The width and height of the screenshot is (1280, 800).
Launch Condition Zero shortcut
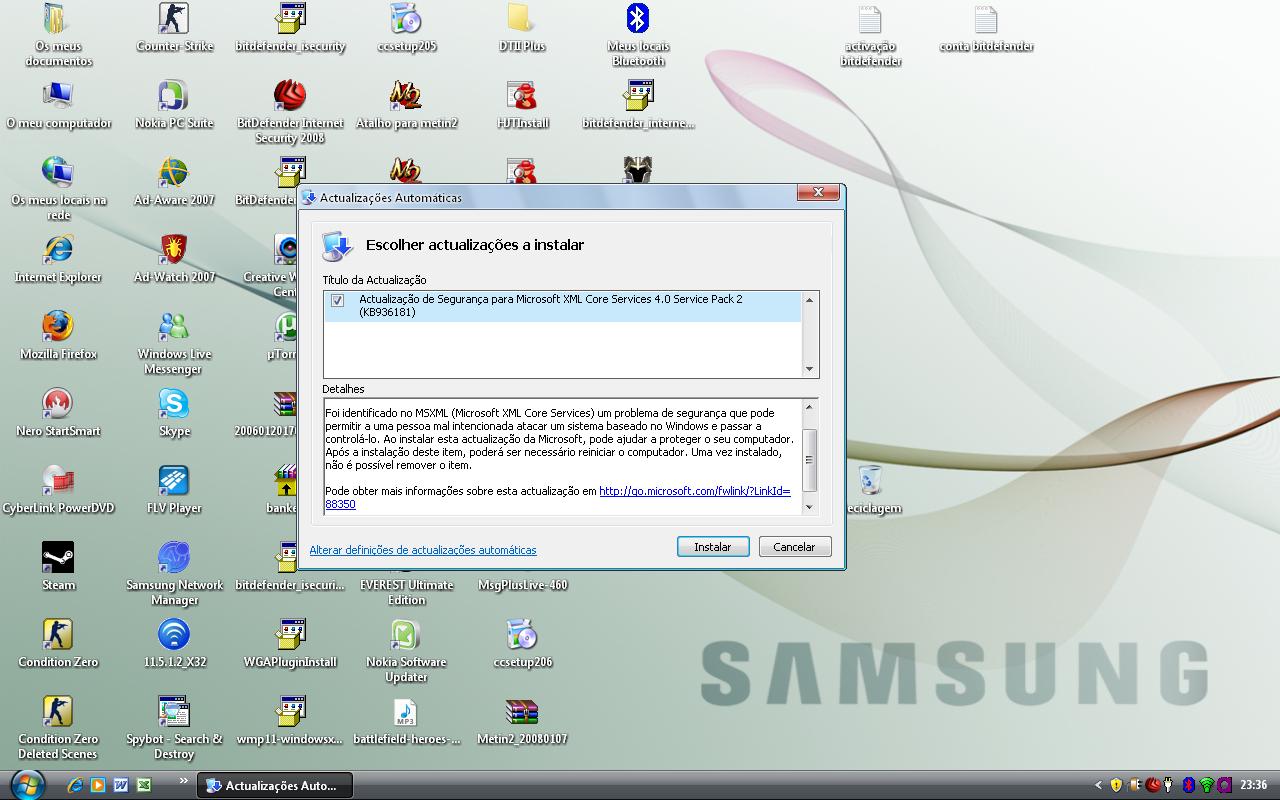[58, 643]
